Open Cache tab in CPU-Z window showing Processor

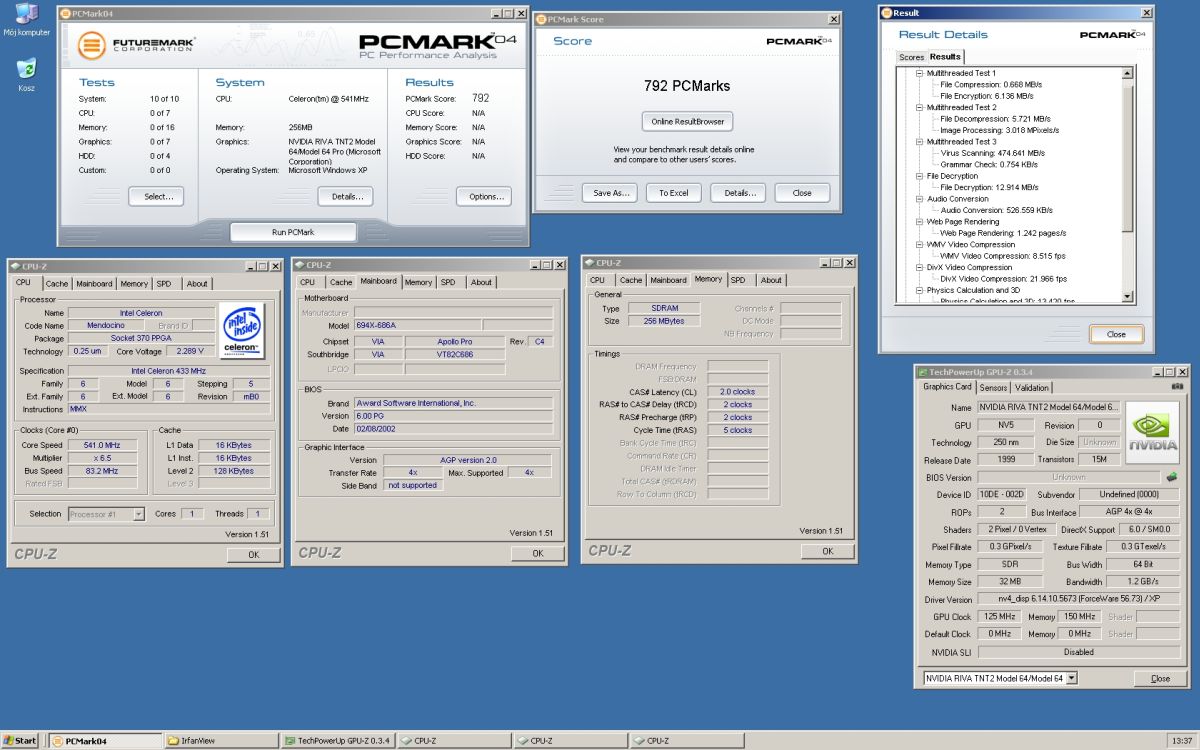coord(57,284)
